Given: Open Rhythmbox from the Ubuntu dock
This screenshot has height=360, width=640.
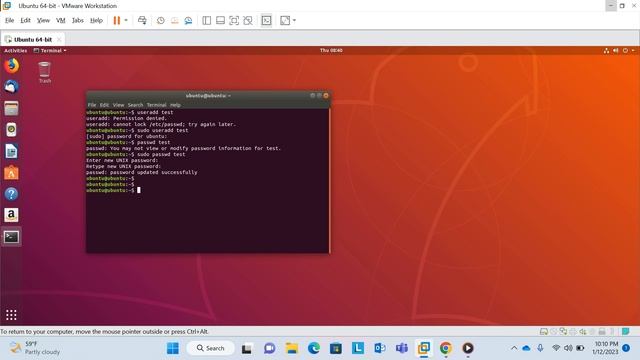Looking at the screenshot, I should point(11,130).
